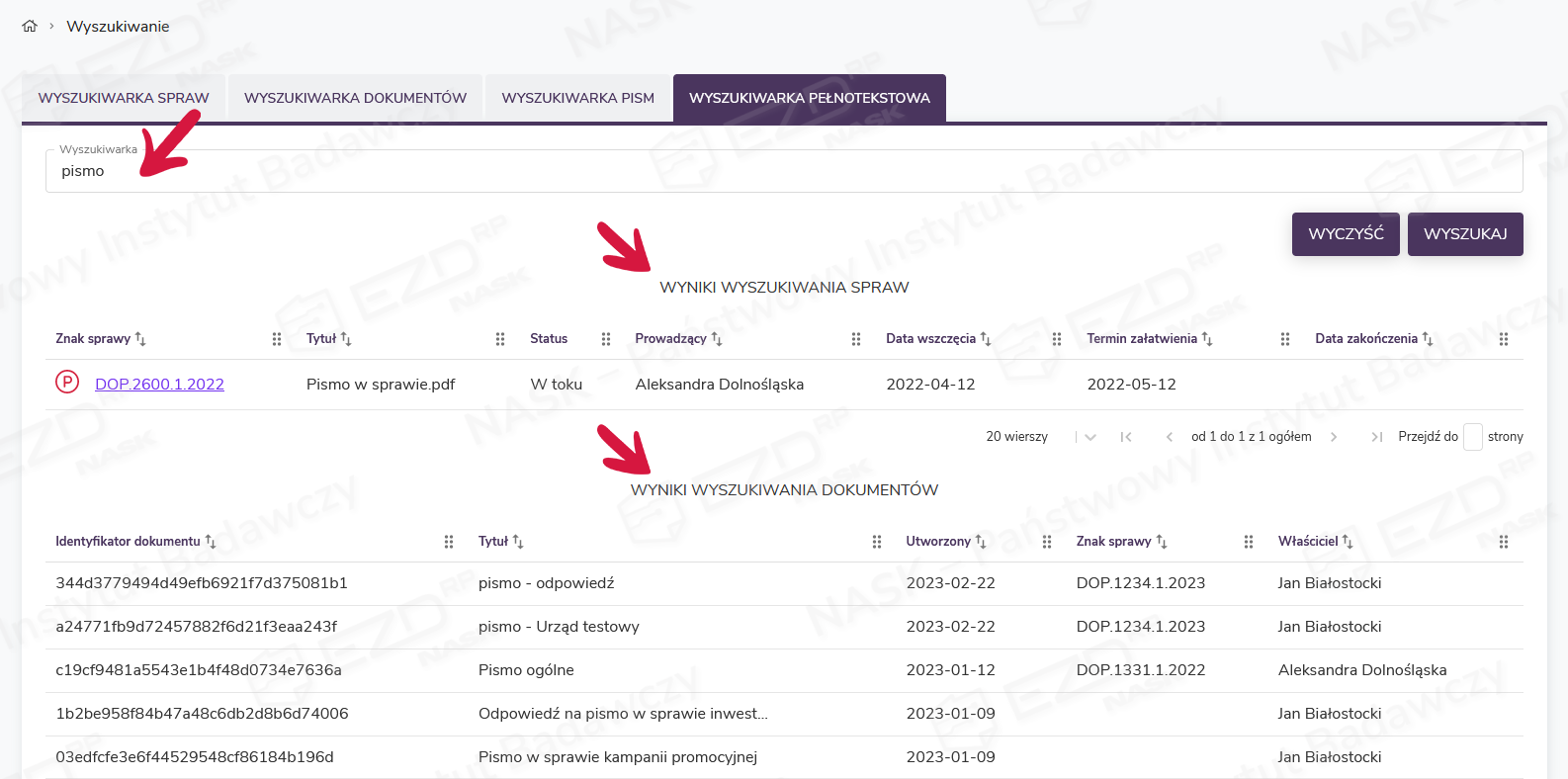Jump to last page of results

tap(1376, 437)
